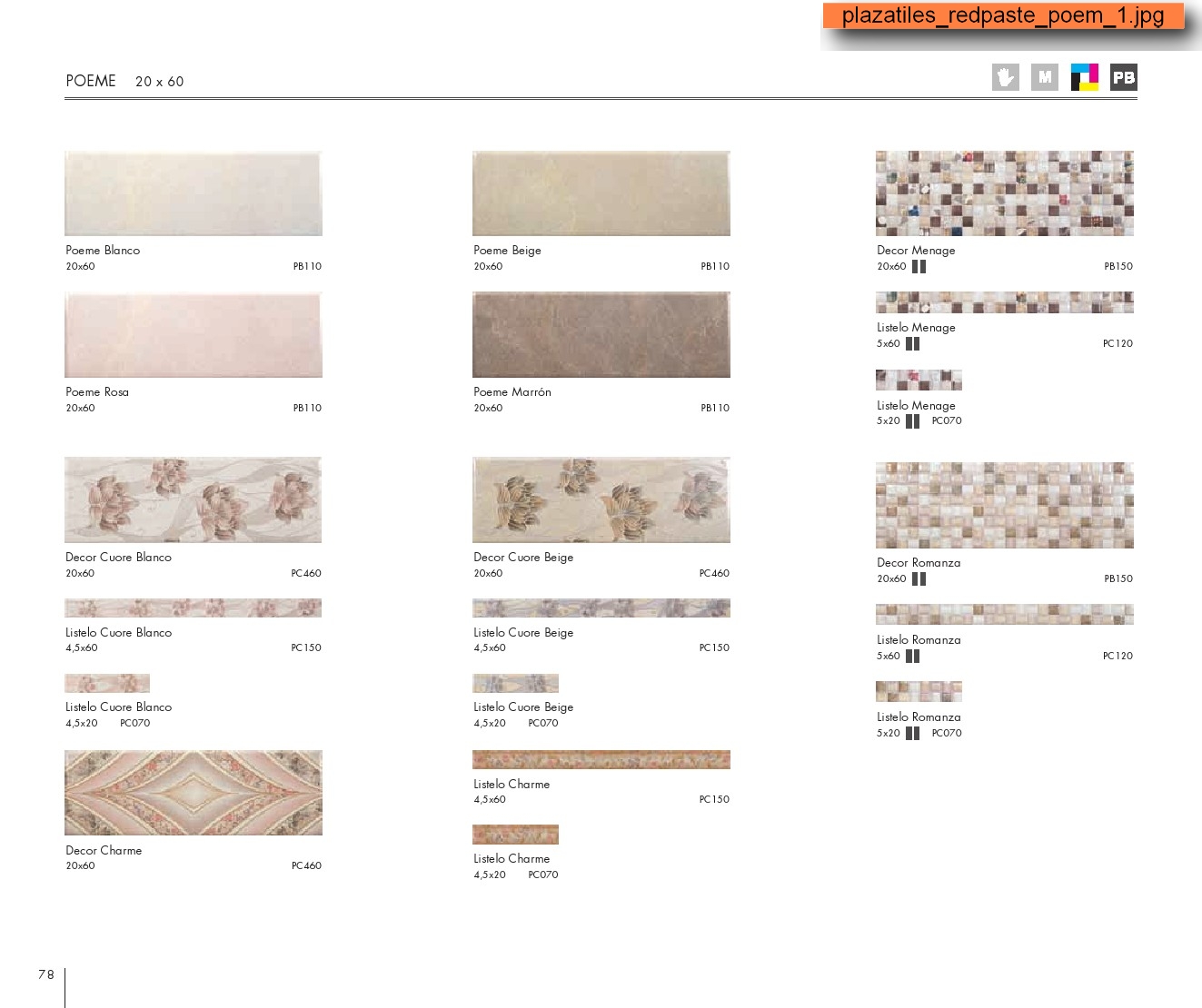Click the Listelo Romanza 5x60 strip image

(1005, 615)
